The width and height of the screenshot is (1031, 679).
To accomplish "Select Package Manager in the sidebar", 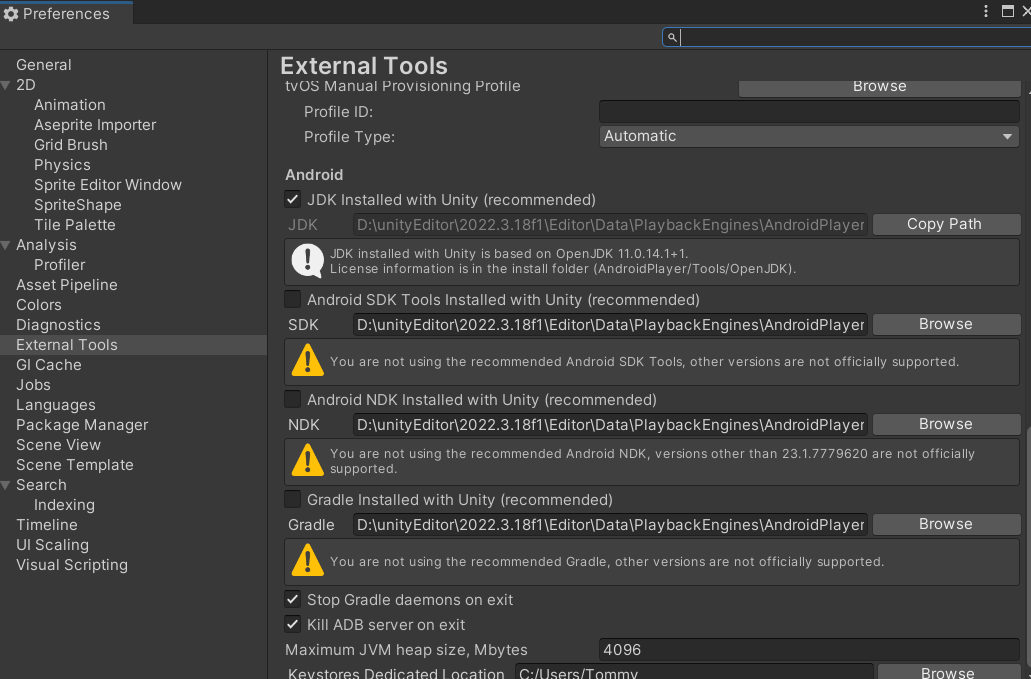I will pos(82,425).
